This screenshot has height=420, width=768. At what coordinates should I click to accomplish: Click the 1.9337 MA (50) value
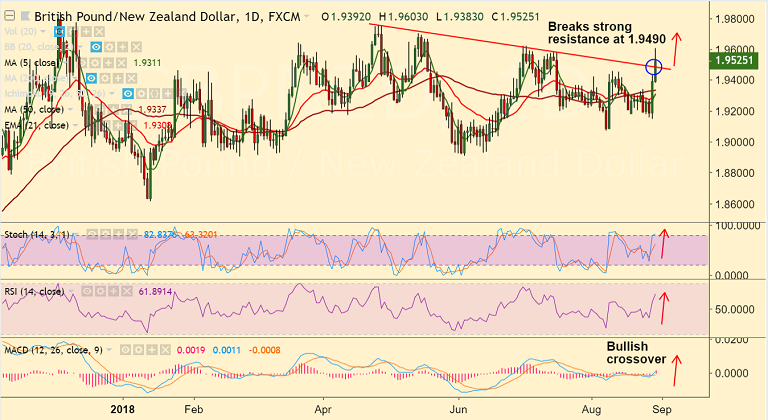coord(152,110)
